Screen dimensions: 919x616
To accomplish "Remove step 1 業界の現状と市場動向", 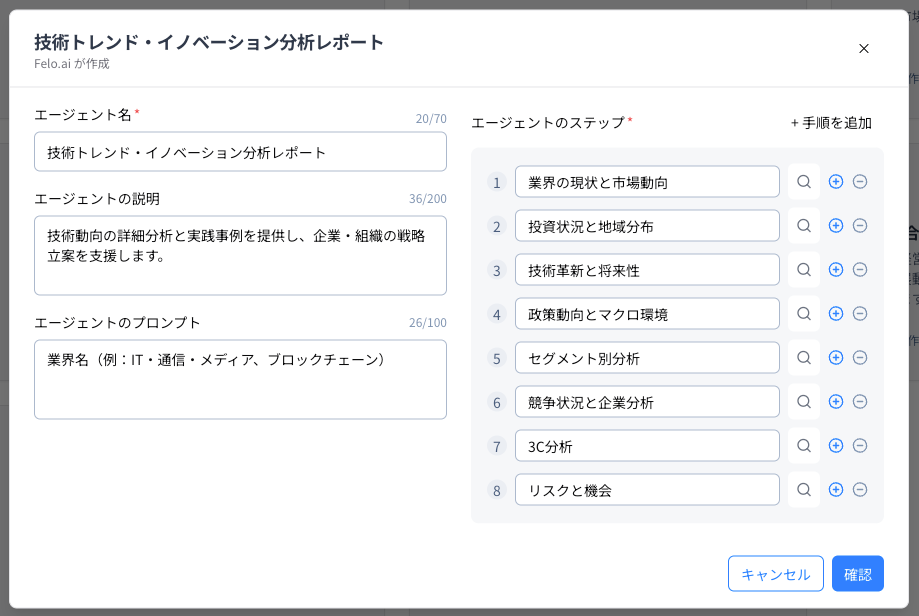I will pyautogui.click(x=859, y=182).
